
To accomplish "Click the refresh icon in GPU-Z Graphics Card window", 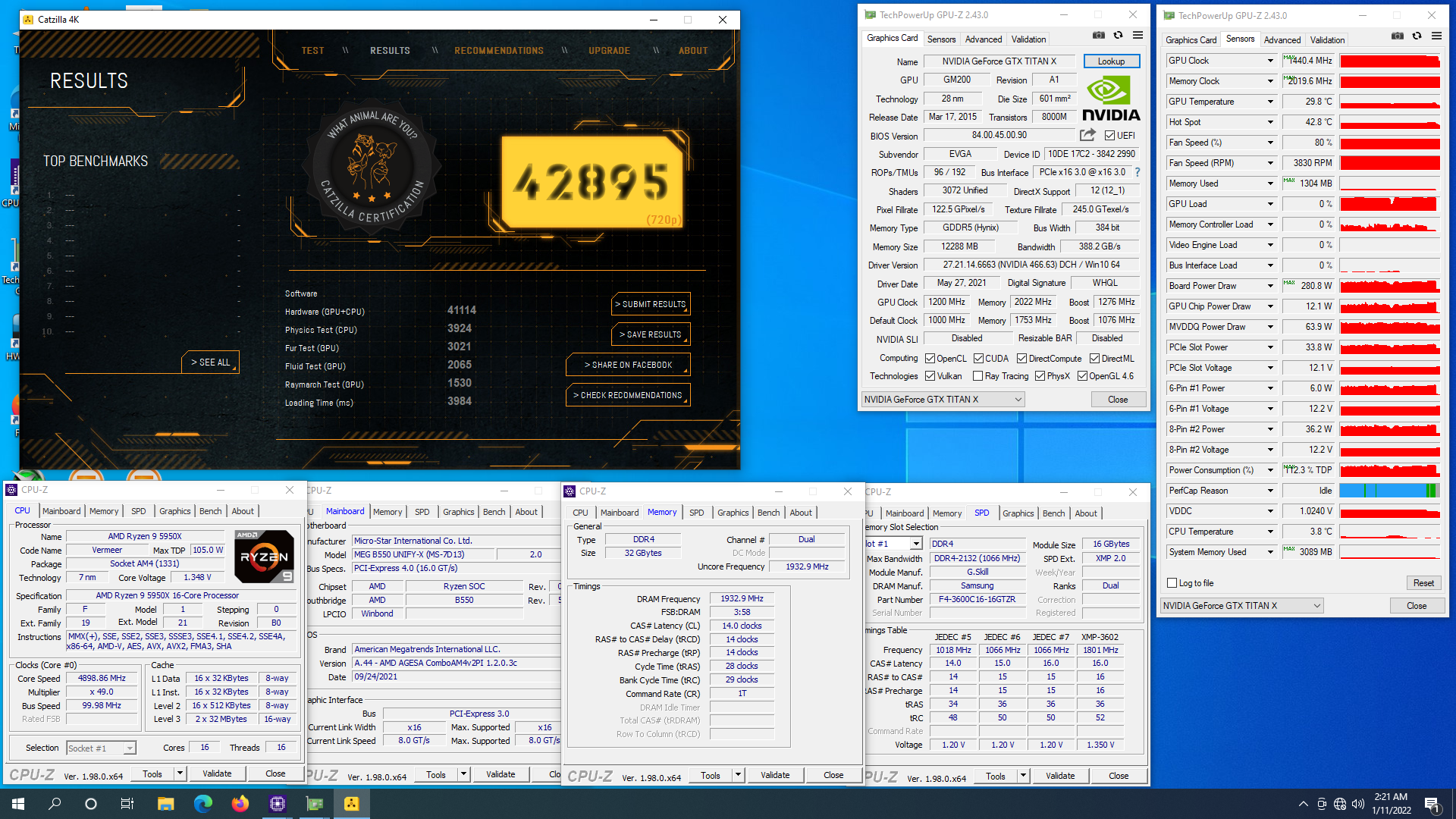I will coord(1118,35).
